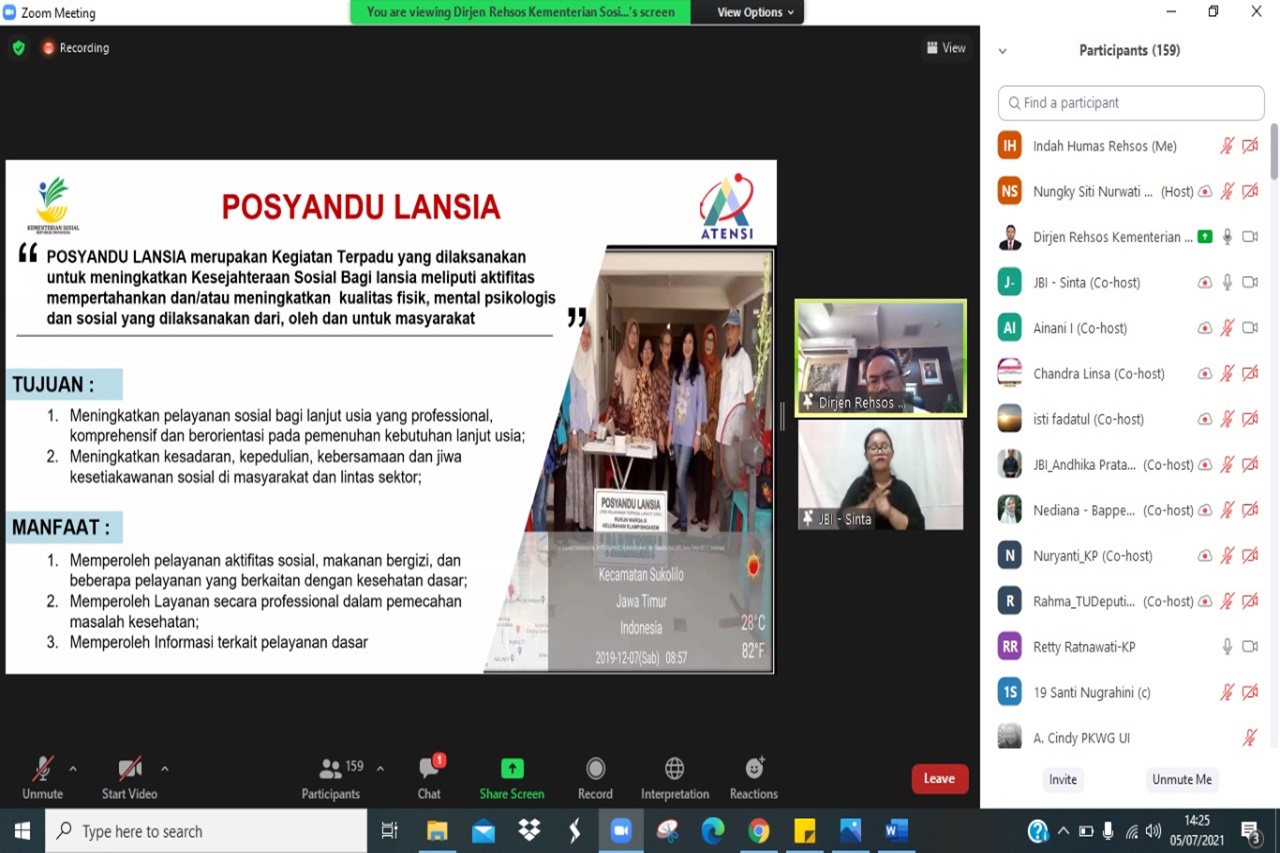Toggle the Participants panel button

[331, 778]
